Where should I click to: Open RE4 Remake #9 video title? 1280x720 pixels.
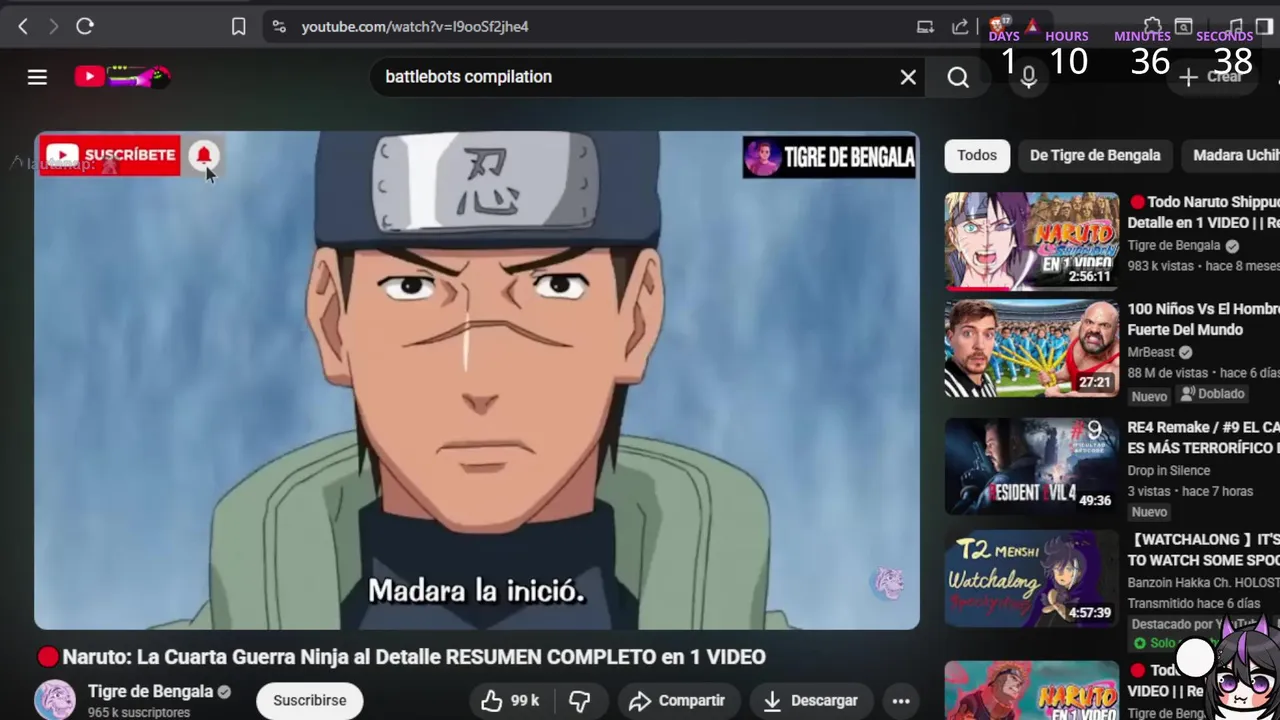[1204, 437]
